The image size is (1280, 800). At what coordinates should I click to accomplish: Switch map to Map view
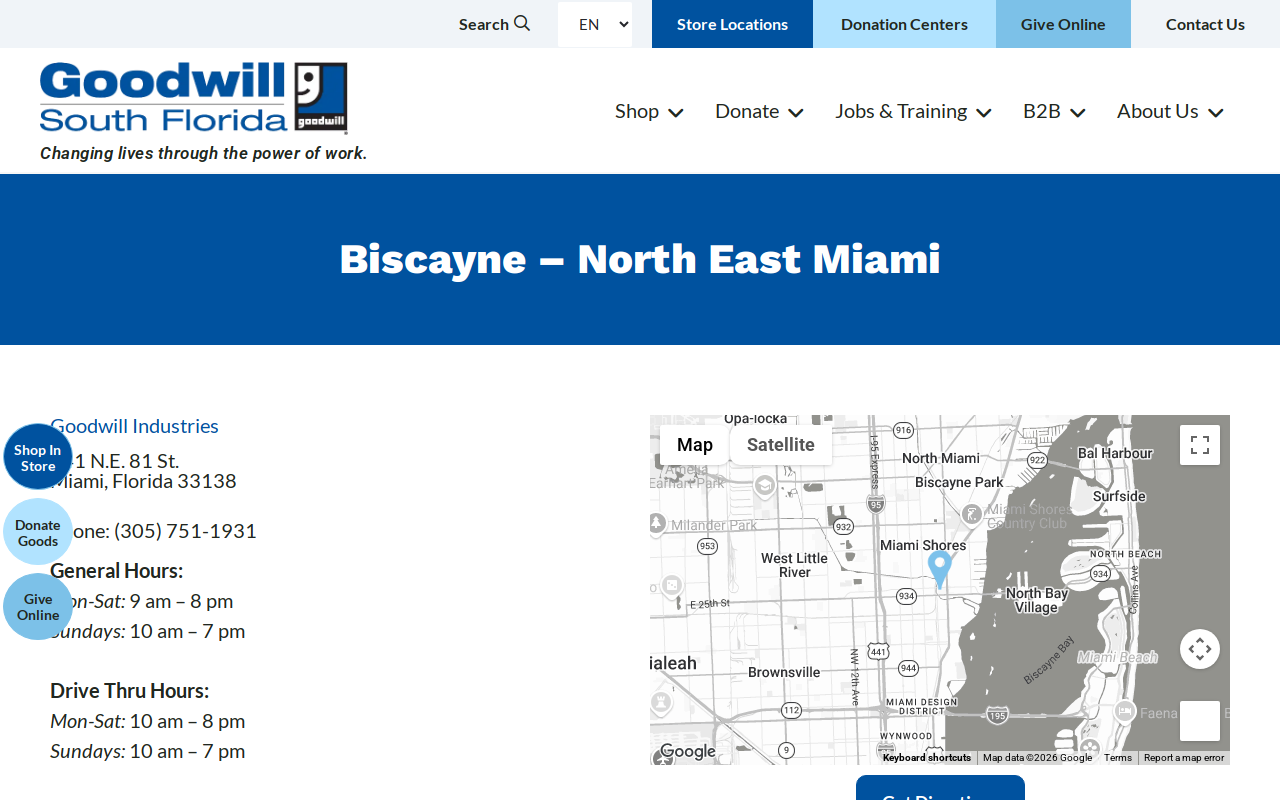coord(695,445)
